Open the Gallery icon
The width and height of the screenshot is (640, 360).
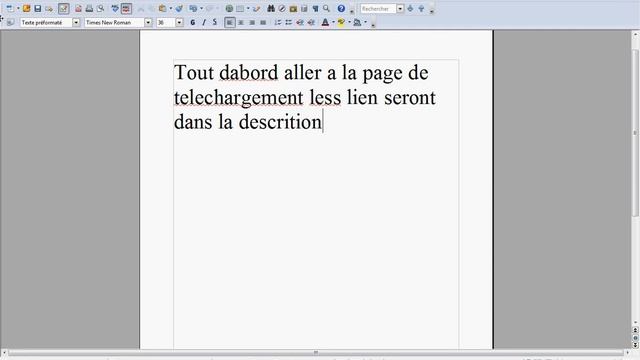pos(293,9)
